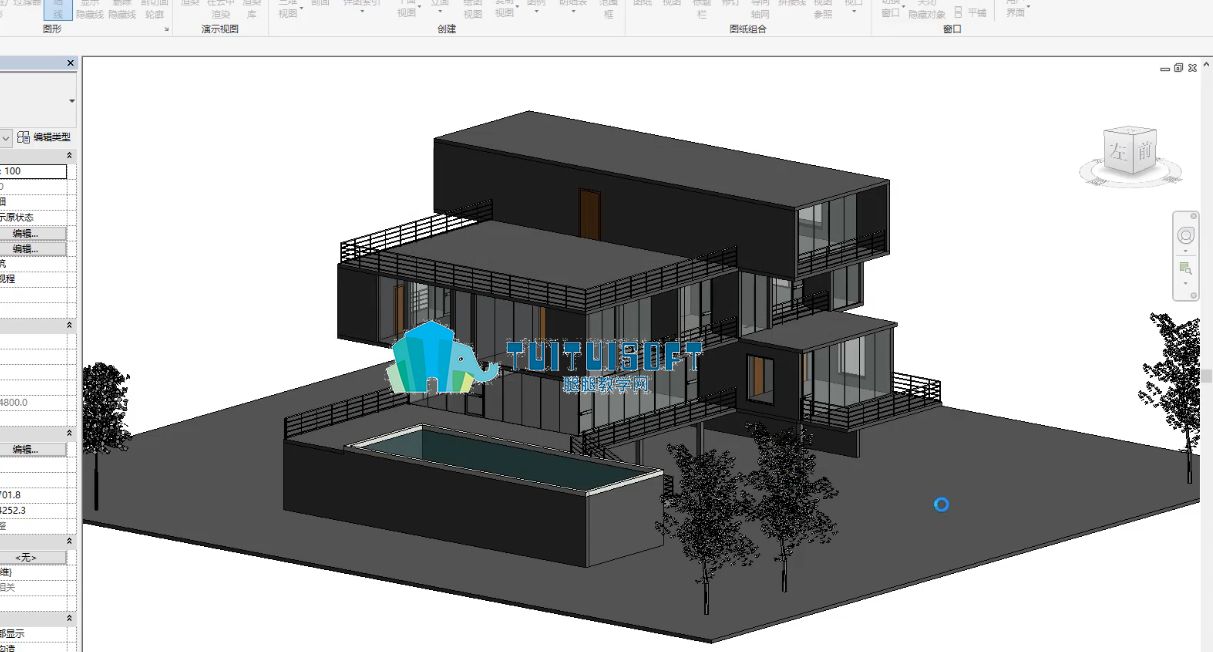The image size is (1213, 652).
Task: Select the 剖切面轮廓 cut profile tool
Action: point(153,9)
